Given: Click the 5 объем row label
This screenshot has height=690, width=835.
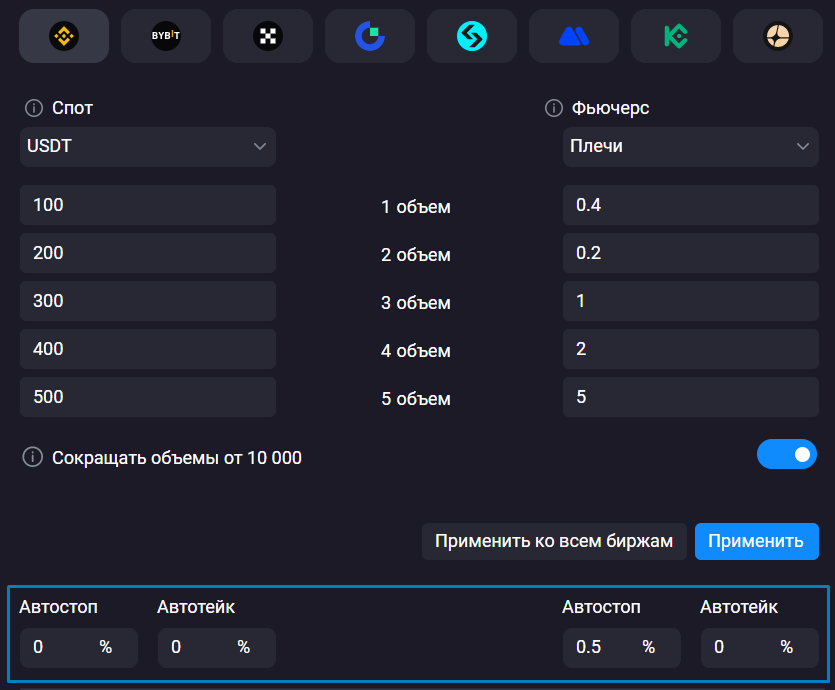Looking at the screenshot, I should pyautogui.click(x=416, y=398).
